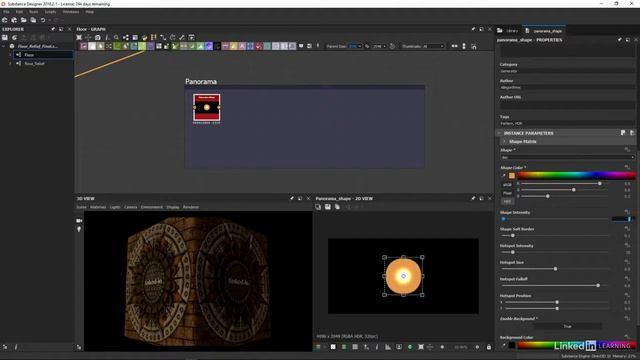
Task: Click the info icon in graph toolbar
Action: (107, 38)
